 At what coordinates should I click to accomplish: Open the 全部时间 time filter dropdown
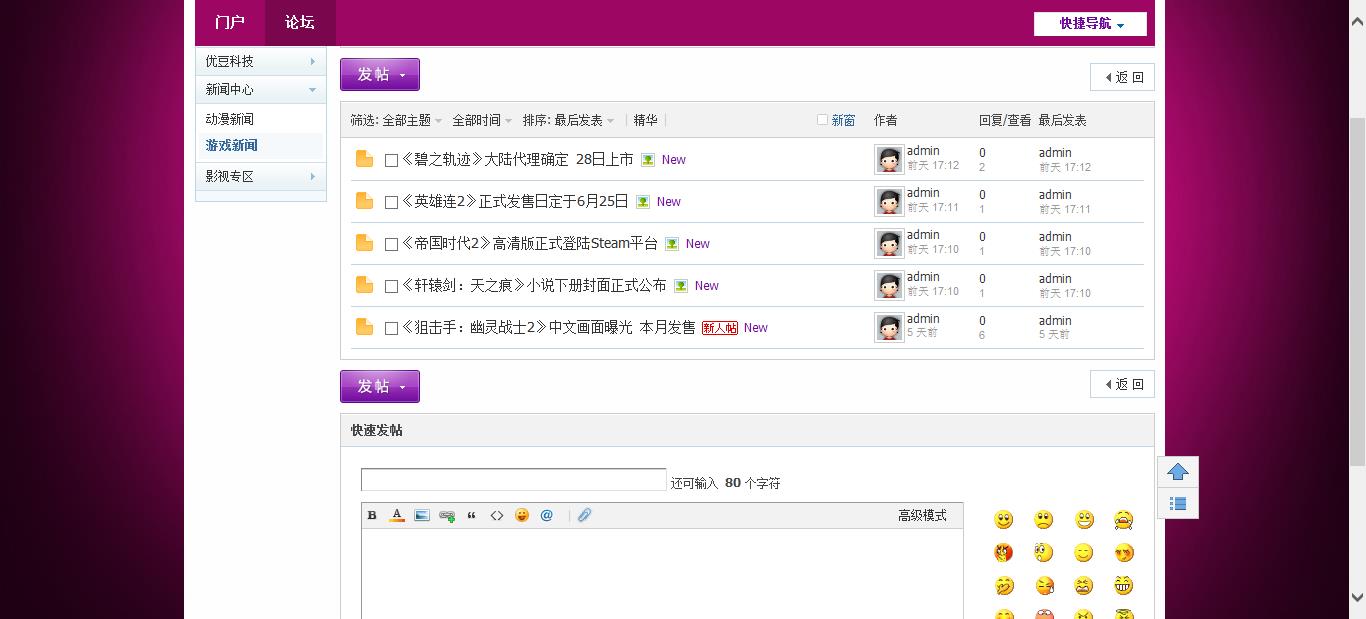482,120
